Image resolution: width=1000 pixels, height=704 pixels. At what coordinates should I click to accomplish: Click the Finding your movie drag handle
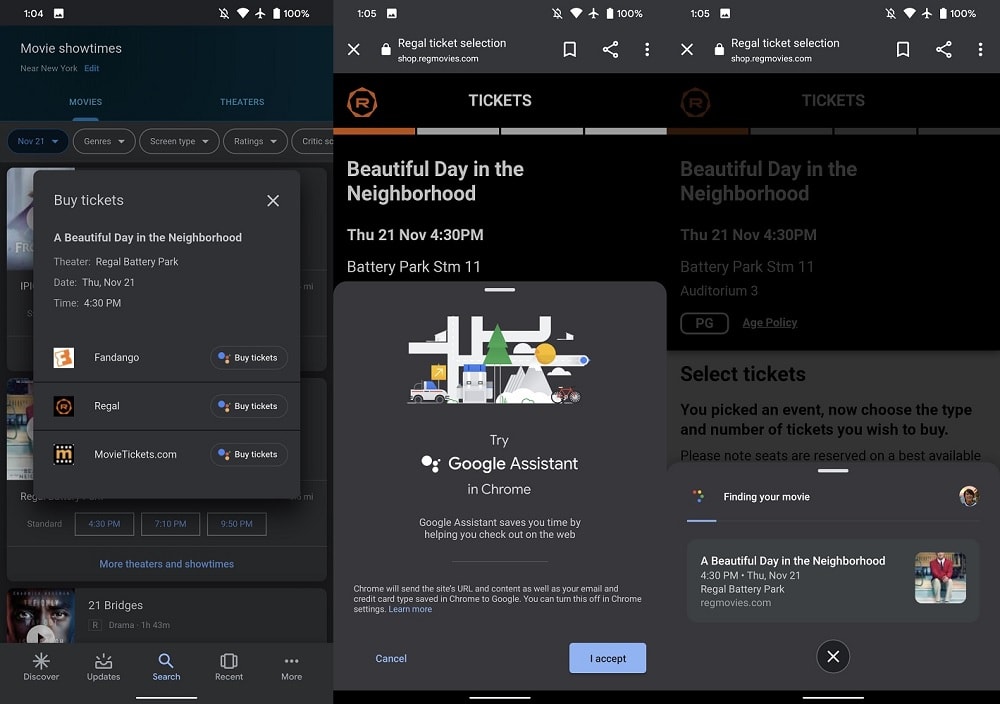pos(833,471)
